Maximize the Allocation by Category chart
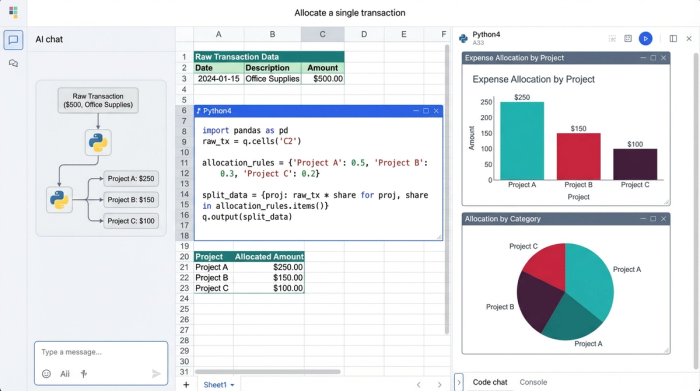Screen dimensions: 700x391 tap(653, 219)
